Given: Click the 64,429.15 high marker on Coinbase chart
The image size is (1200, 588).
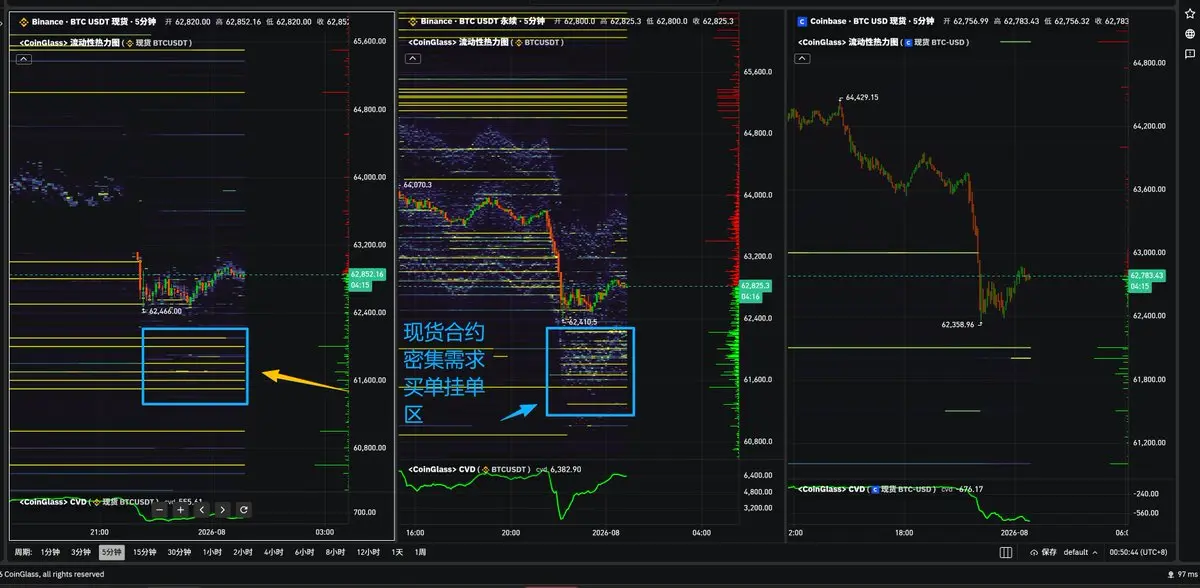Looking at the screenshot, I should click(861, 98).
